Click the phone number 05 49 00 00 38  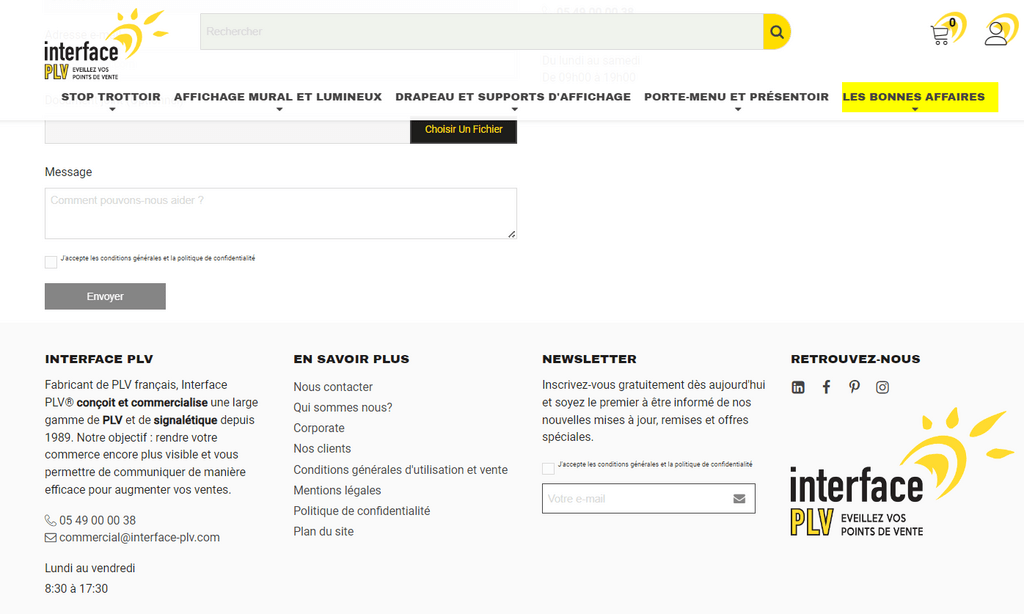97,521
